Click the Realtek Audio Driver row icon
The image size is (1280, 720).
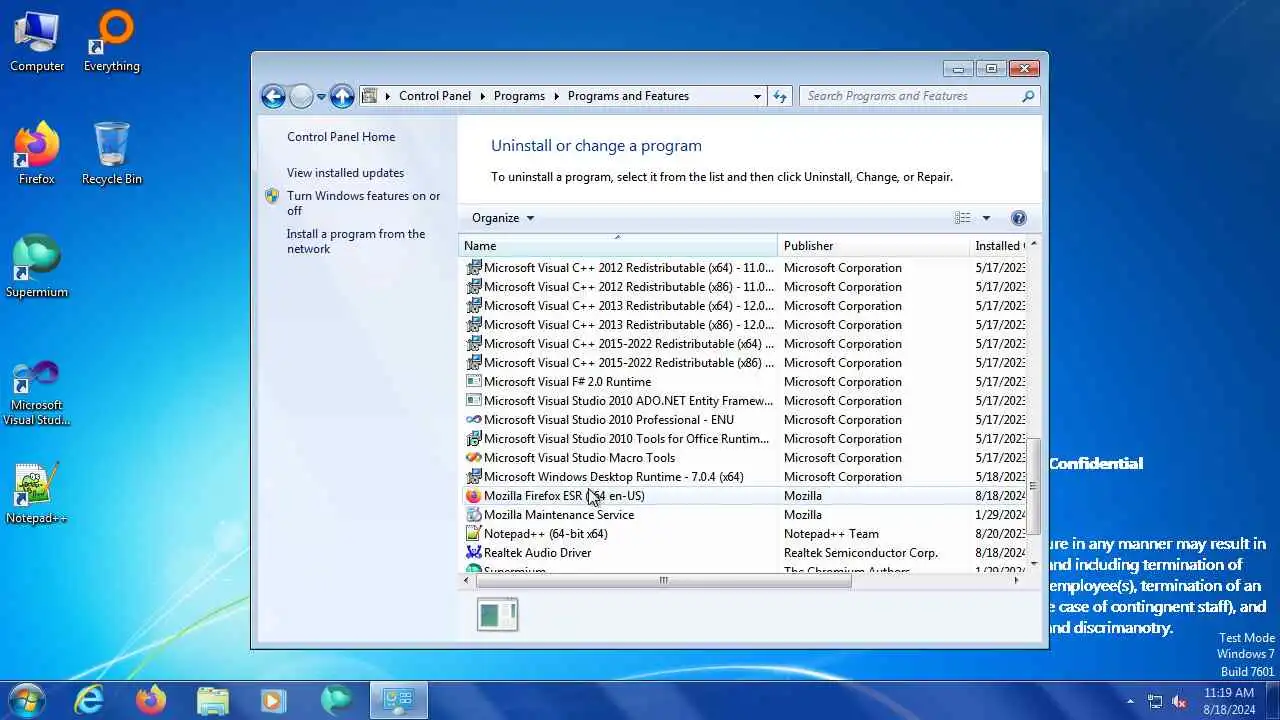[x=474, y=553]
